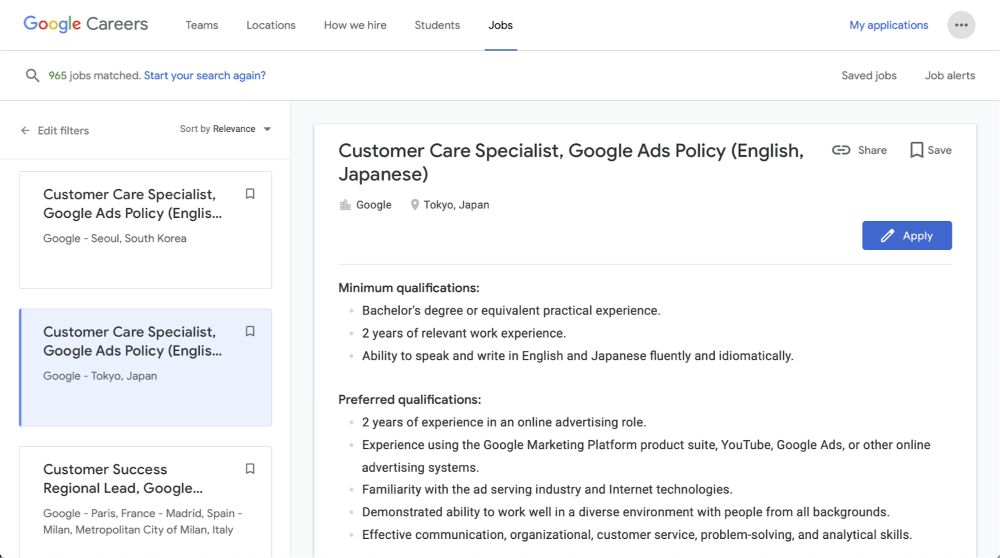Click the search magnifier icon
Image resolution: width=1000 pixels, height=558 pixels.
(32, 75)
